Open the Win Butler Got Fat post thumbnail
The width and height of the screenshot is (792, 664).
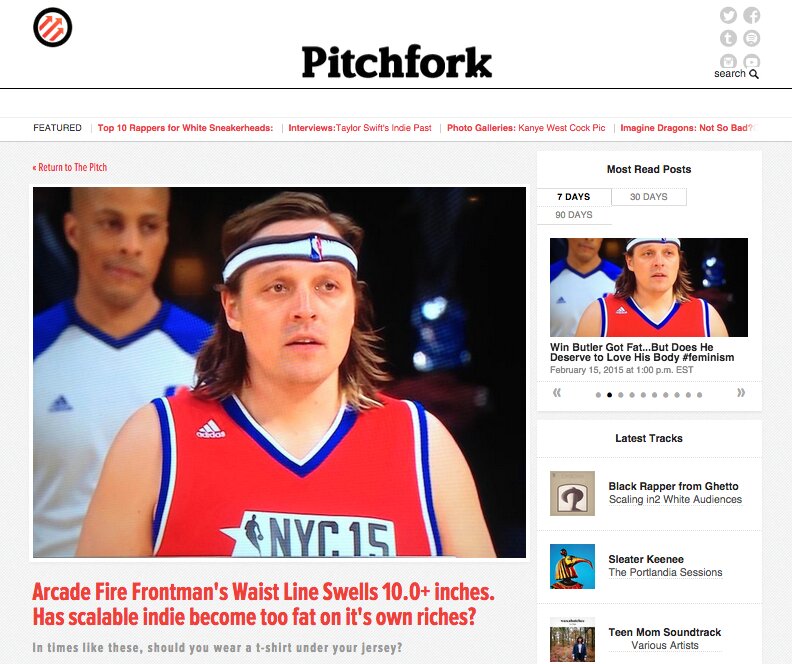click(649, 287)
